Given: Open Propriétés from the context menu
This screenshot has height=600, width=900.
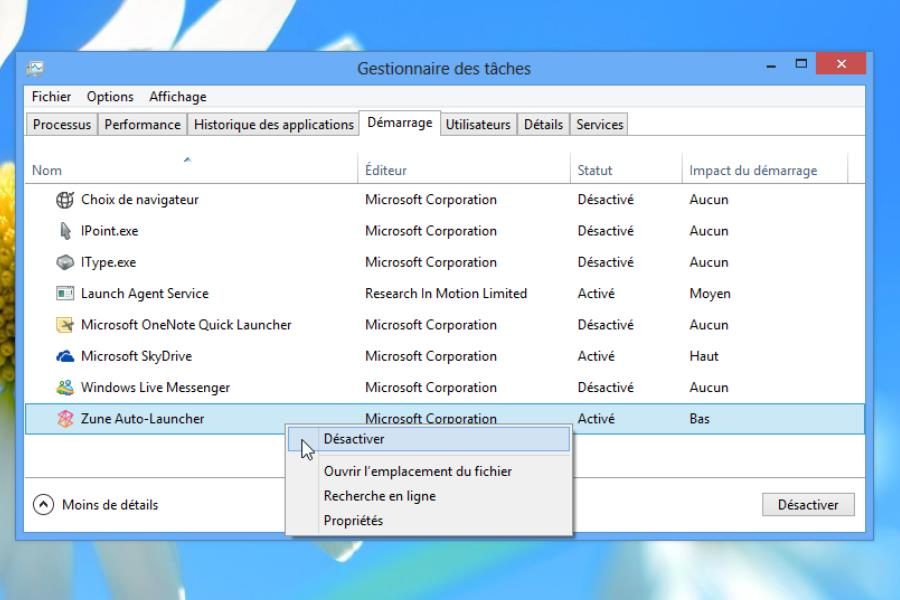Looking at the screenshot, I should [353, 521].
